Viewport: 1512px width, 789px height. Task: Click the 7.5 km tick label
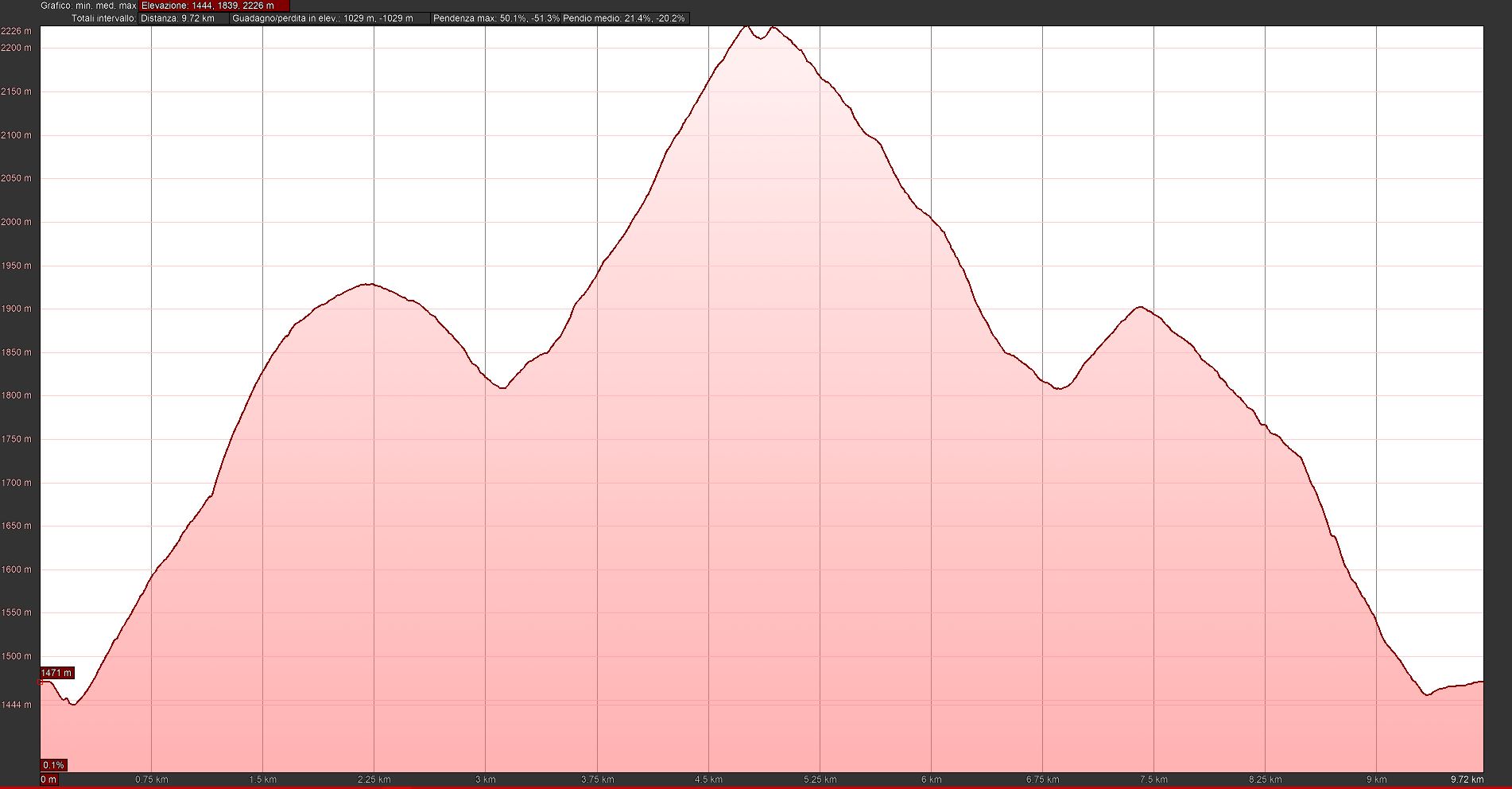(x=1153, y=779)
